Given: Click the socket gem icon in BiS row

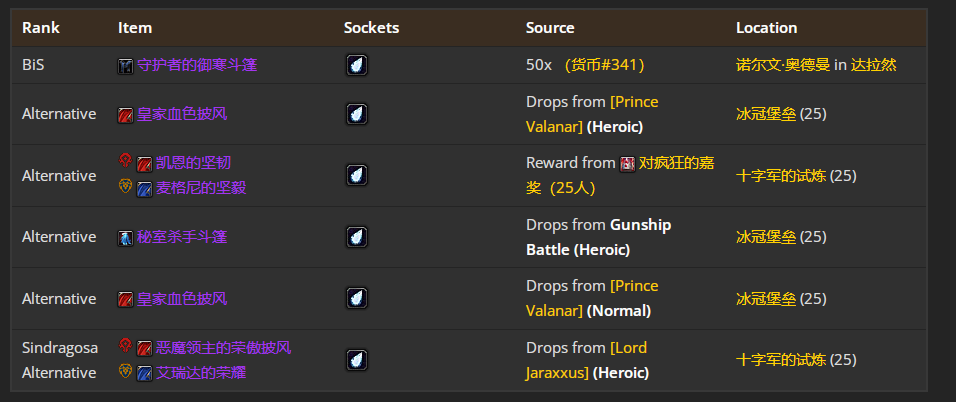Looking at the screenshot, I should pos(357,65).
